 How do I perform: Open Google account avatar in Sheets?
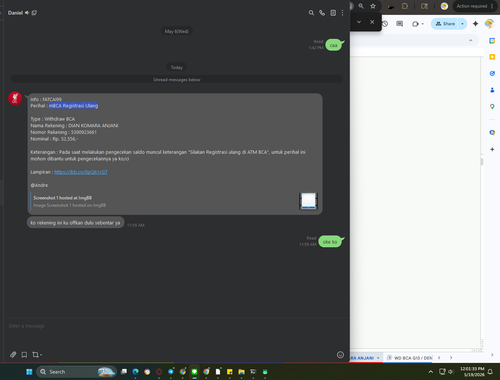click(x=489, y=24)
